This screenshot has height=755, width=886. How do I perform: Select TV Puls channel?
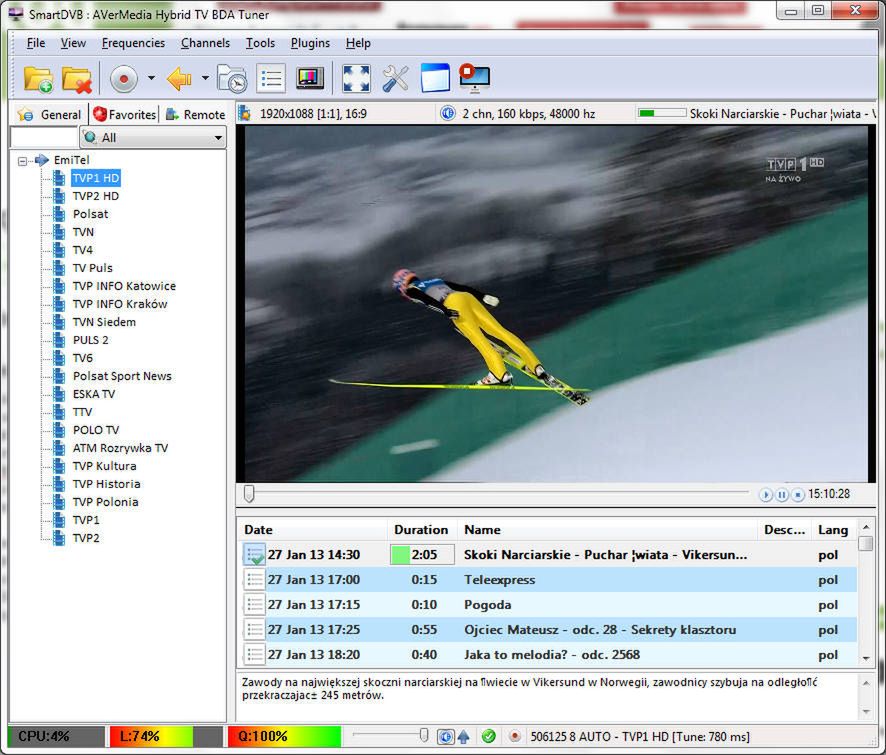[93, 268]
